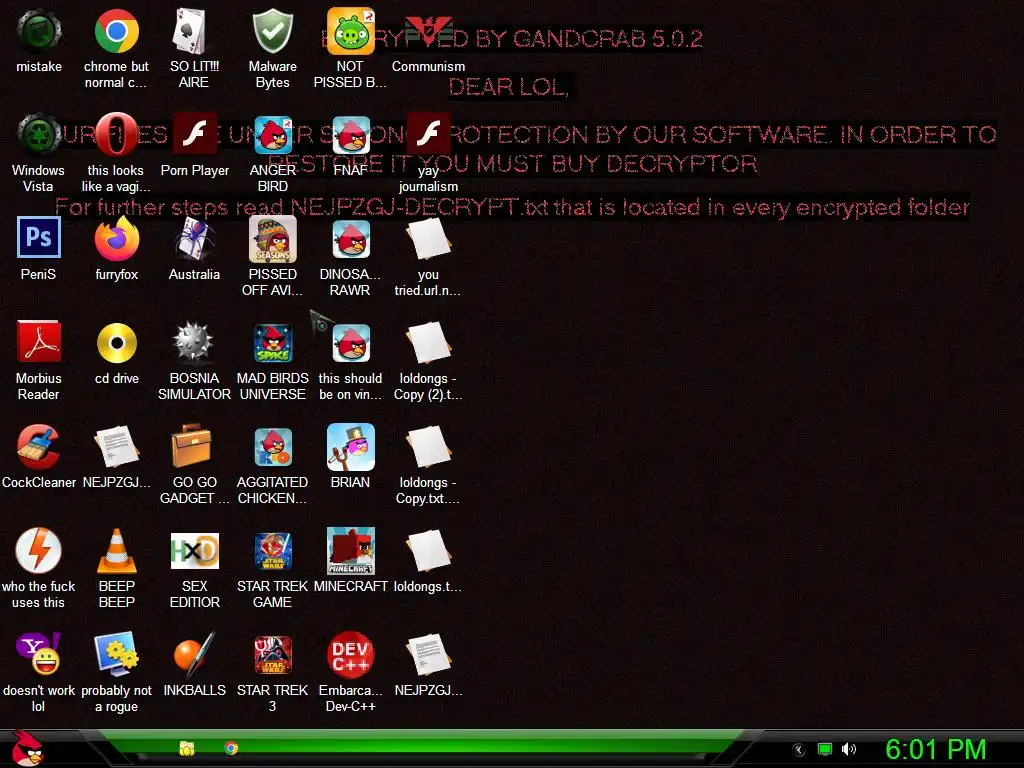Screen dimensions: 1024x768
Task: Open 'AGGITATED CHICKEN...' Rio icon
Action: 272,447
